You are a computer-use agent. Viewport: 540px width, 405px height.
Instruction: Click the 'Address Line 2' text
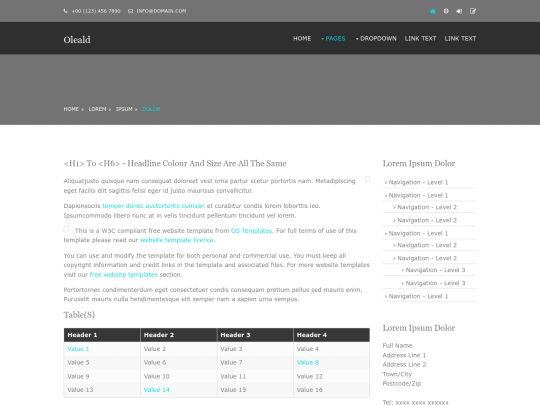pos(404,364)
